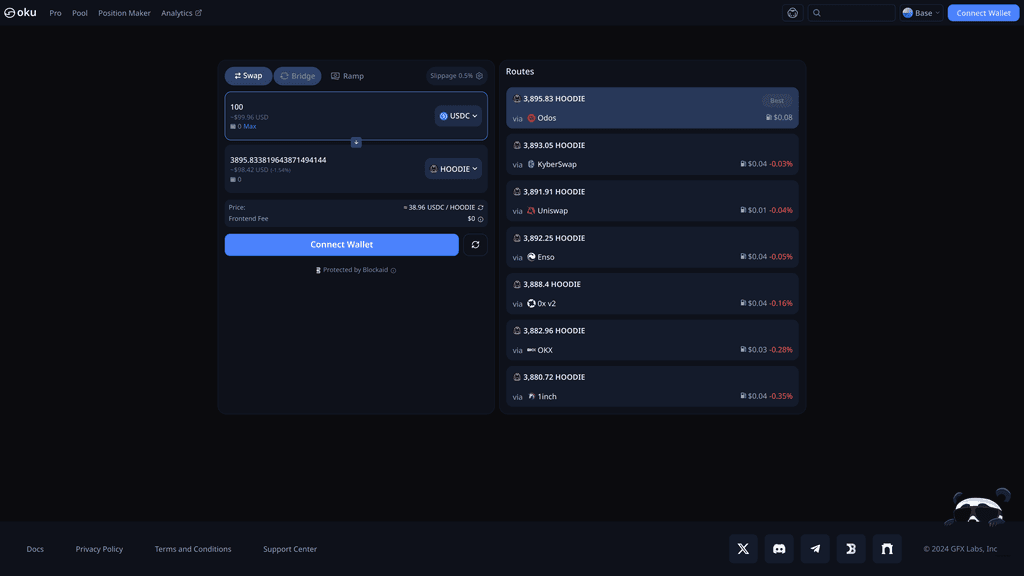Click the $0.08 gas cost on Odos
The image size is (1024, 576).
[x=779, y=118]
